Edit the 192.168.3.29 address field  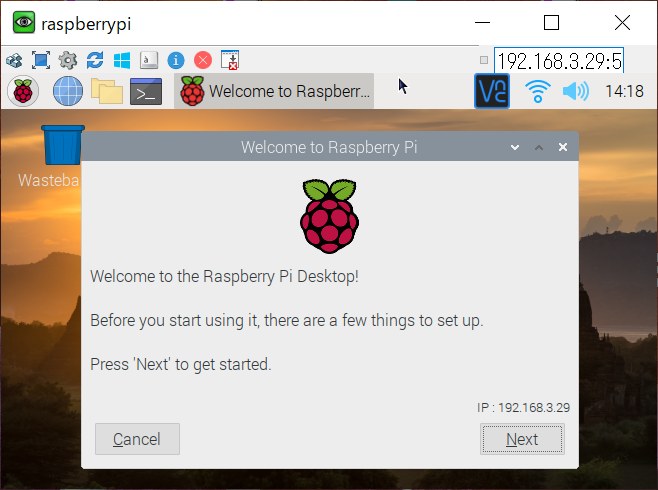pos(559,61)
